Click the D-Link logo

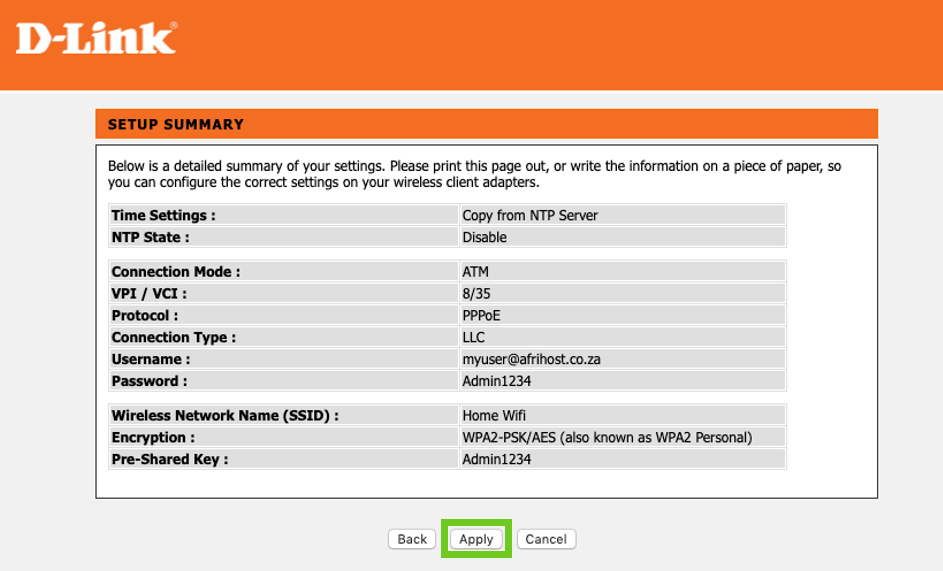(96, 38)
